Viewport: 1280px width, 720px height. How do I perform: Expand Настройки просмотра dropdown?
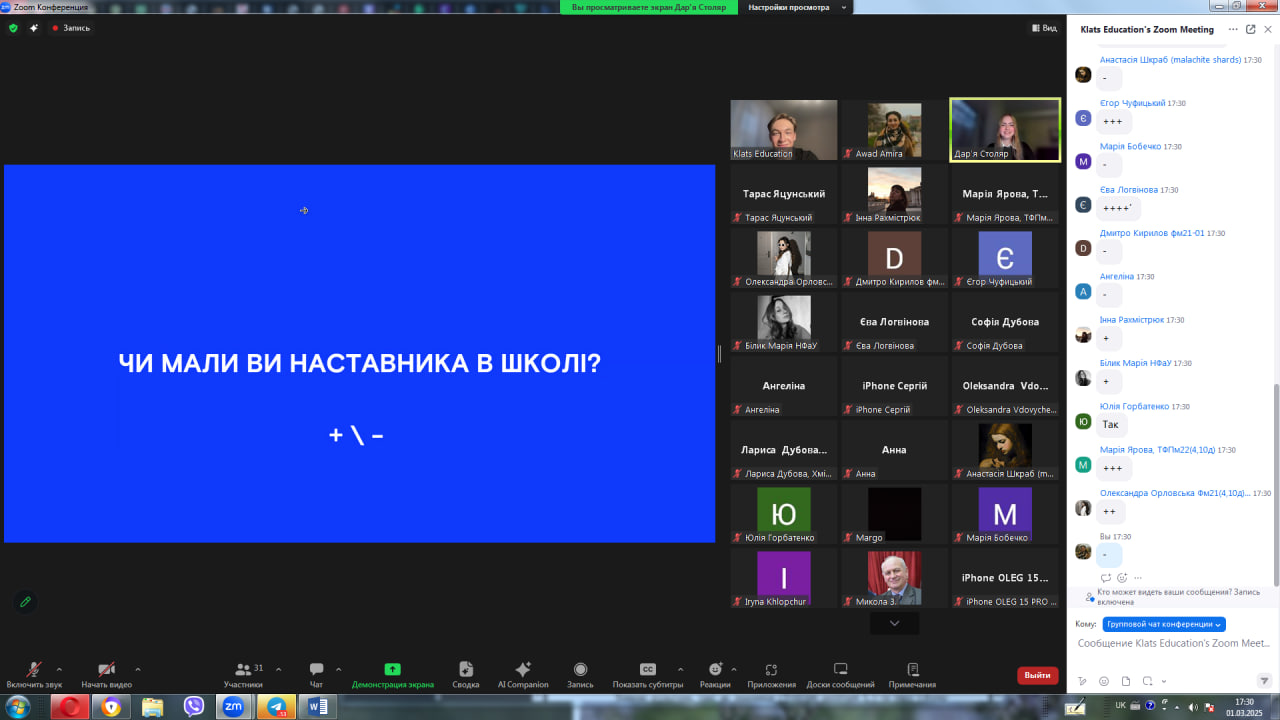[798, 7]
